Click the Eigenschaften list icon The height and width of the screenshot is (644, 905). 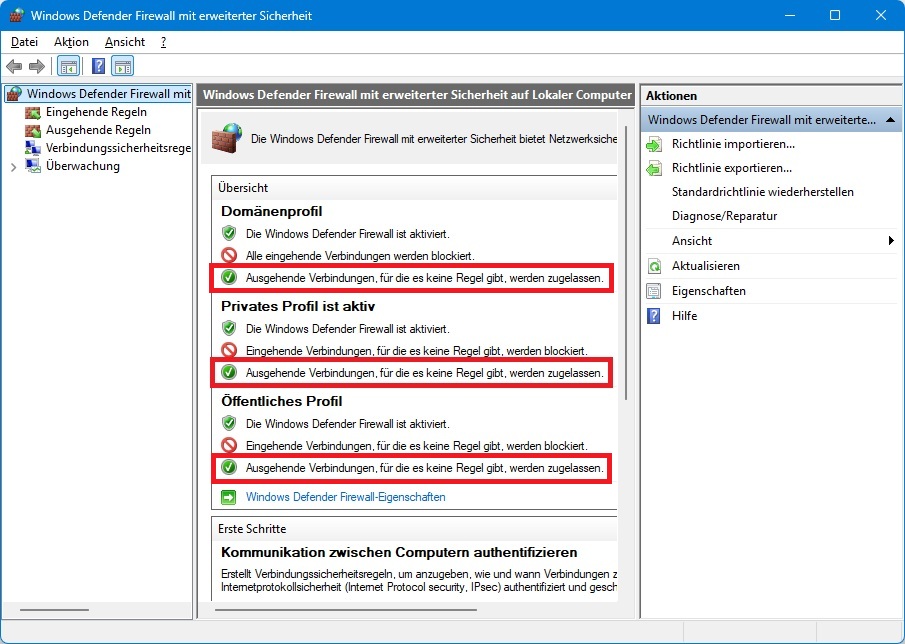[654, 291]
